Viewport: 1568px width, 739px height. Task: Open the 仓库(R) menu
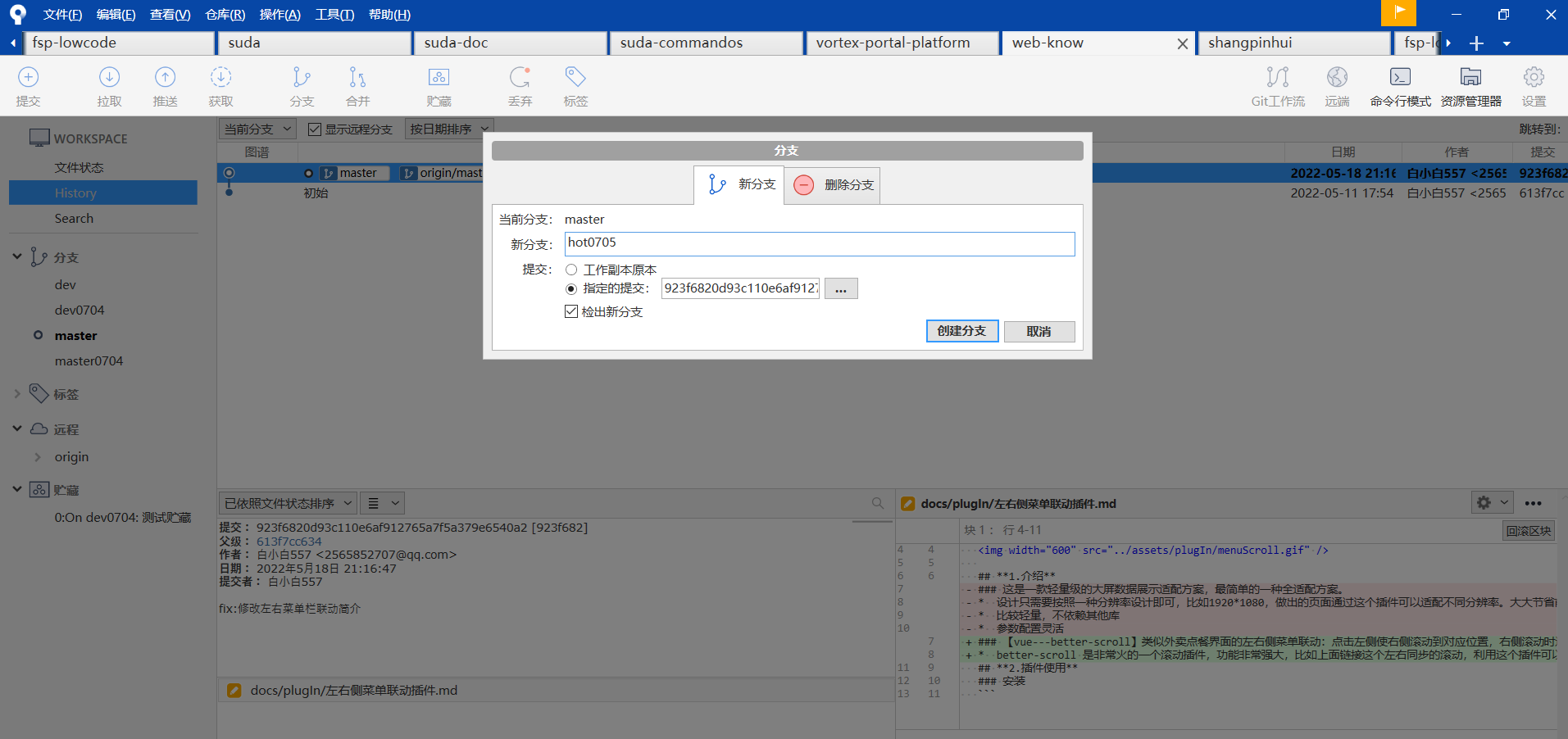[225, 14]
